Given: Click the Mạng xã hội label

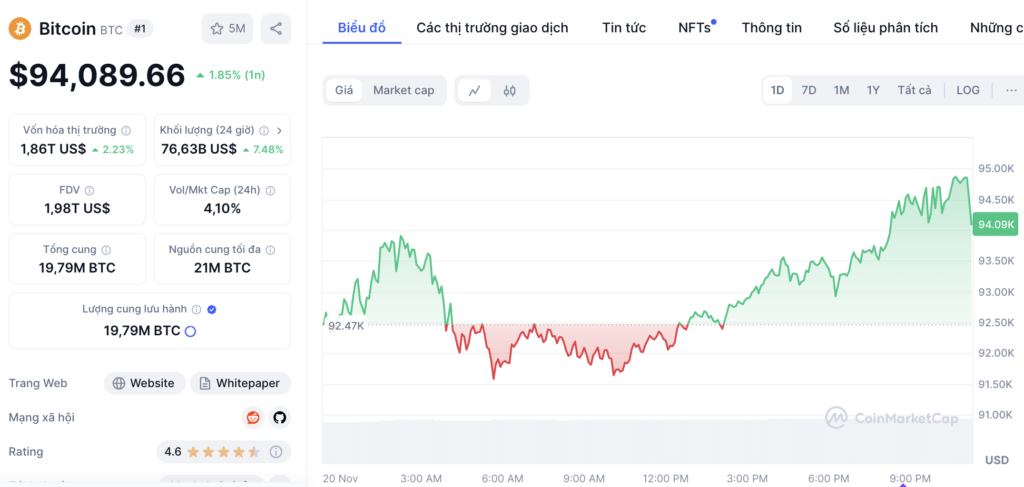Looking at the screenshot, I should [41, 417].
